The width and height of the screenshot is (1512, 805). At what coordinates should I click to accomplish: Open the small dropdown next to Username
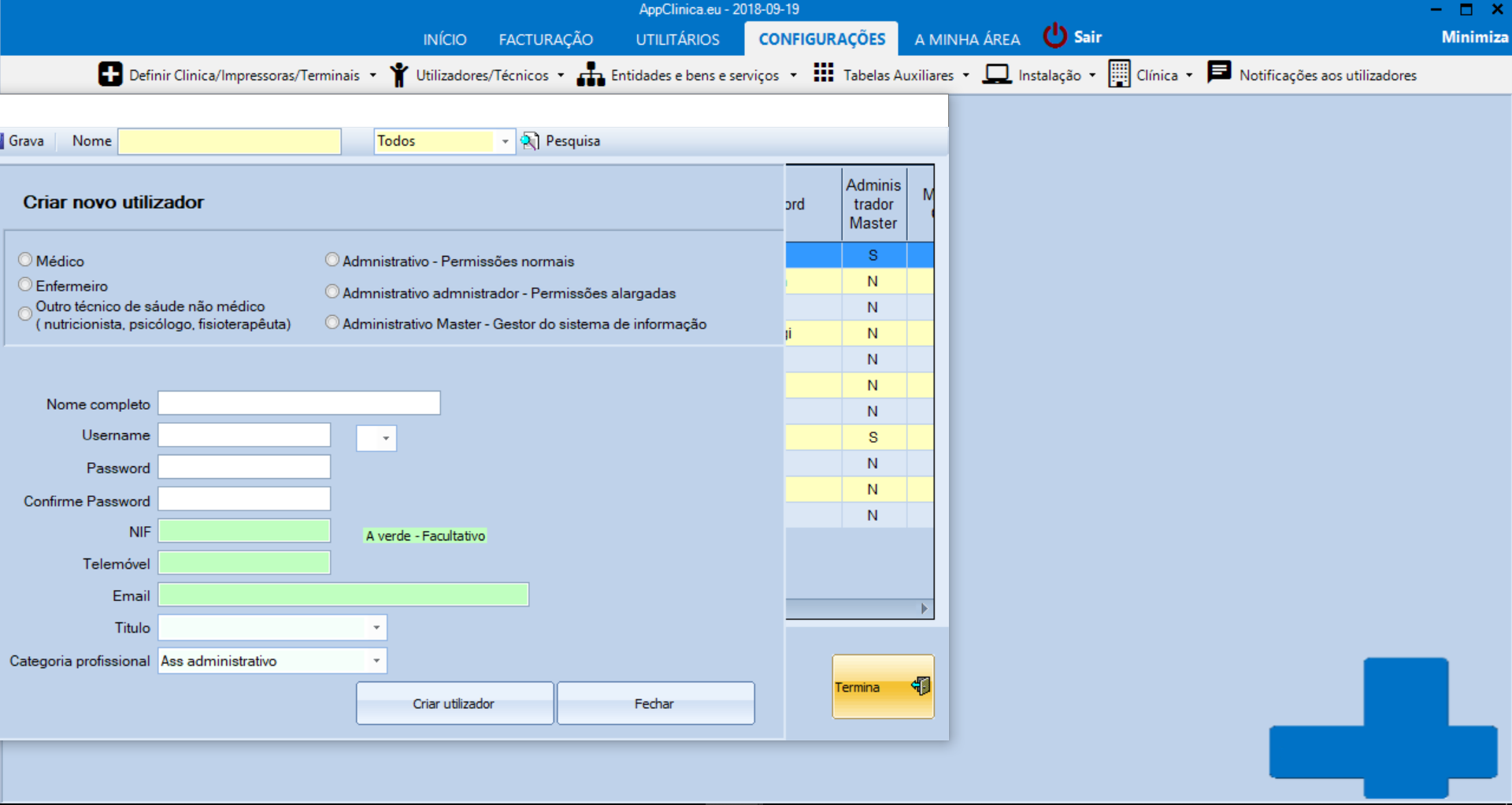385,438
